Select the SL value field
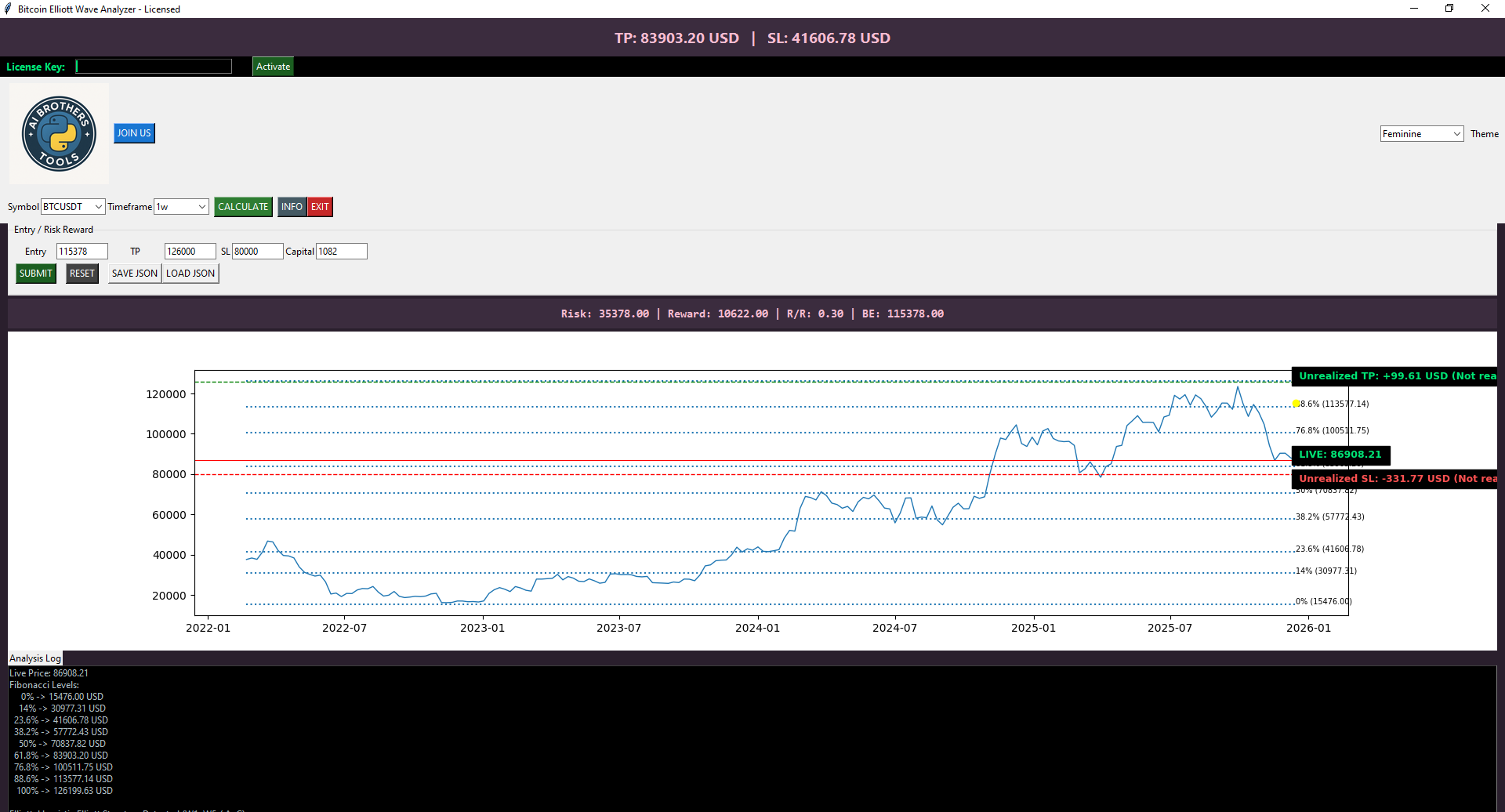Viewport: 1505px width, 812px height. pyautogui.click(x=259, y=251)
